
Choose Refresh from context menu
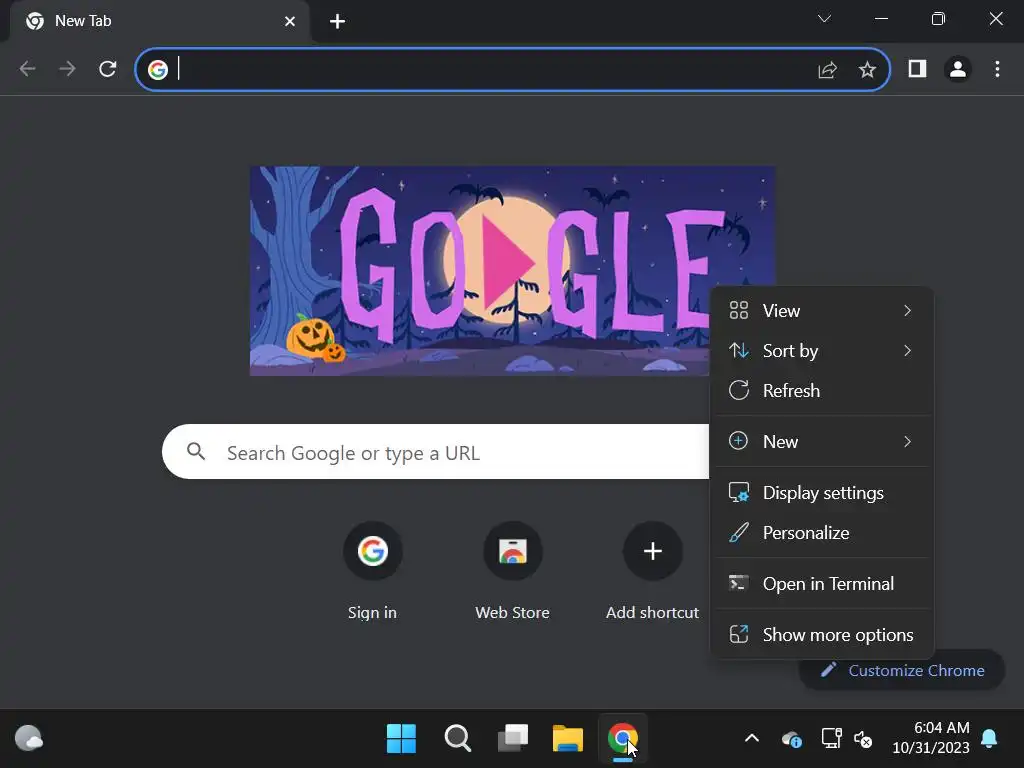(x=822, y=391)
